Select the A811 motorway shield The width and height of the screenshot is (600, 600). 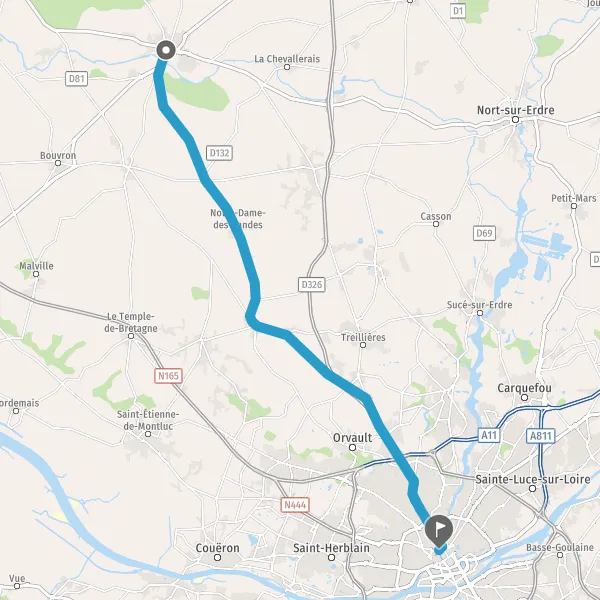pos(540,436)
